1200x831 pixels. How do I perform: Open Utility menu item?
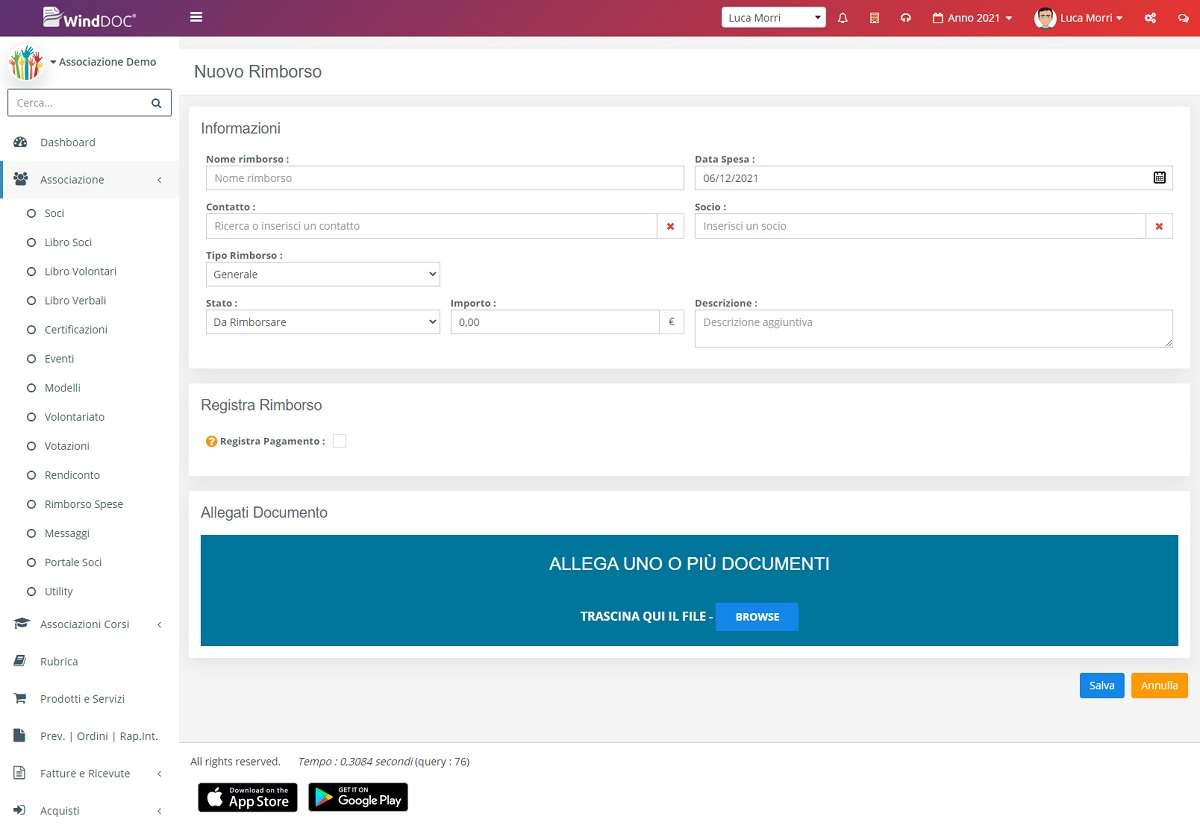(x=58, y=591)
